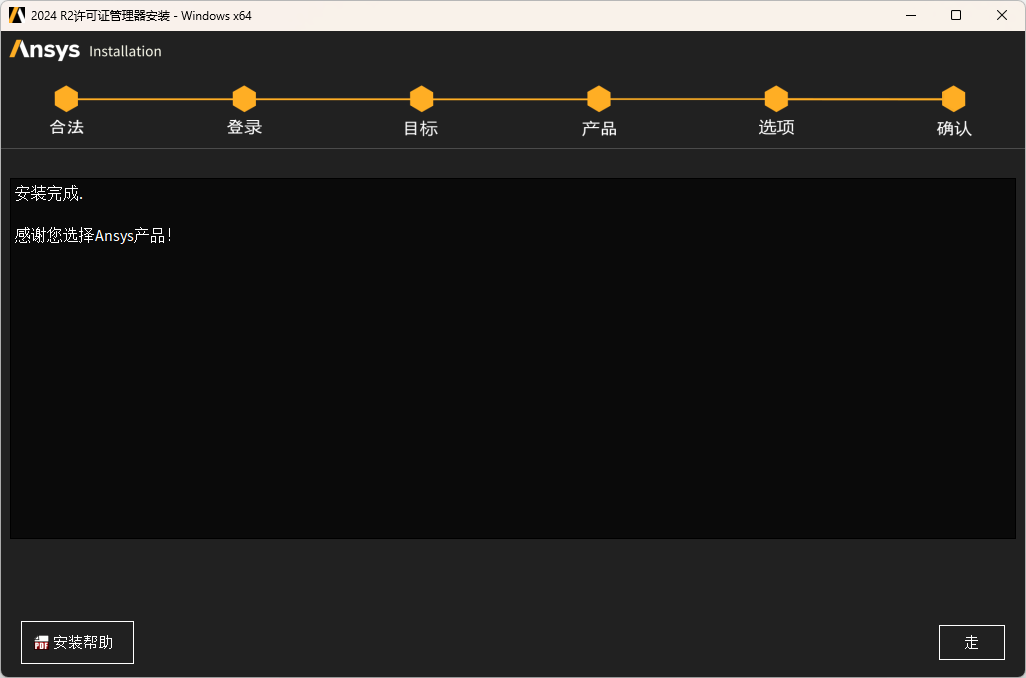Click the 合法 step hexagon
Image resolution: width=1026 pixels, height=678 pixels.
[66, 99]
